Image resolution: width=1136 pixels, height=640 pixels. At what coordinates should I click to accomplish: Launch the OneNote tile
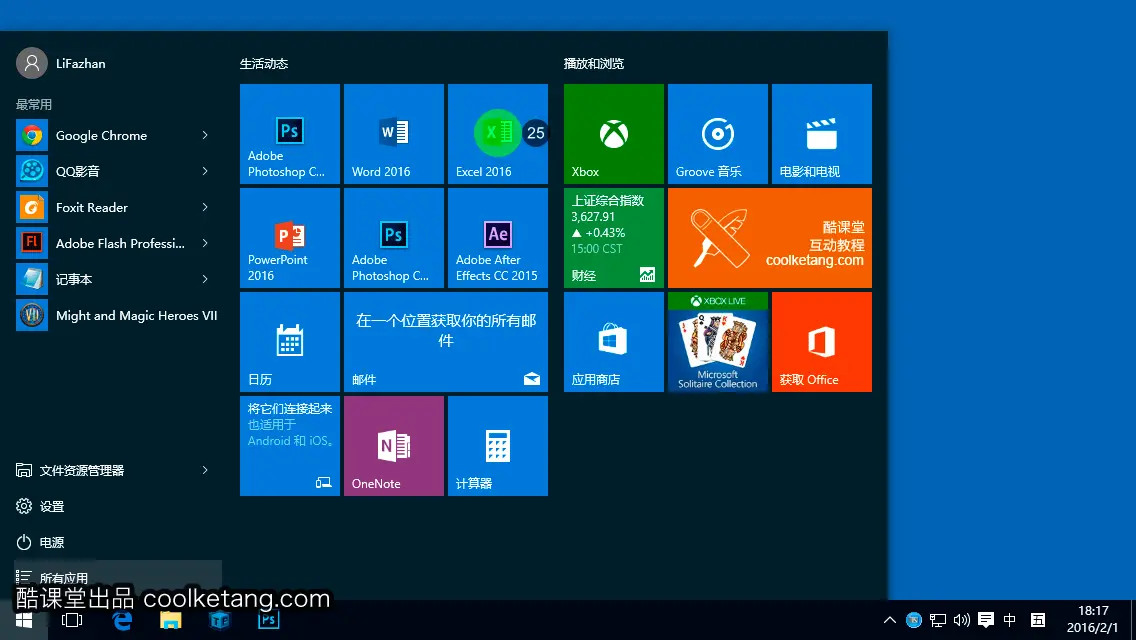click(393, 446)
